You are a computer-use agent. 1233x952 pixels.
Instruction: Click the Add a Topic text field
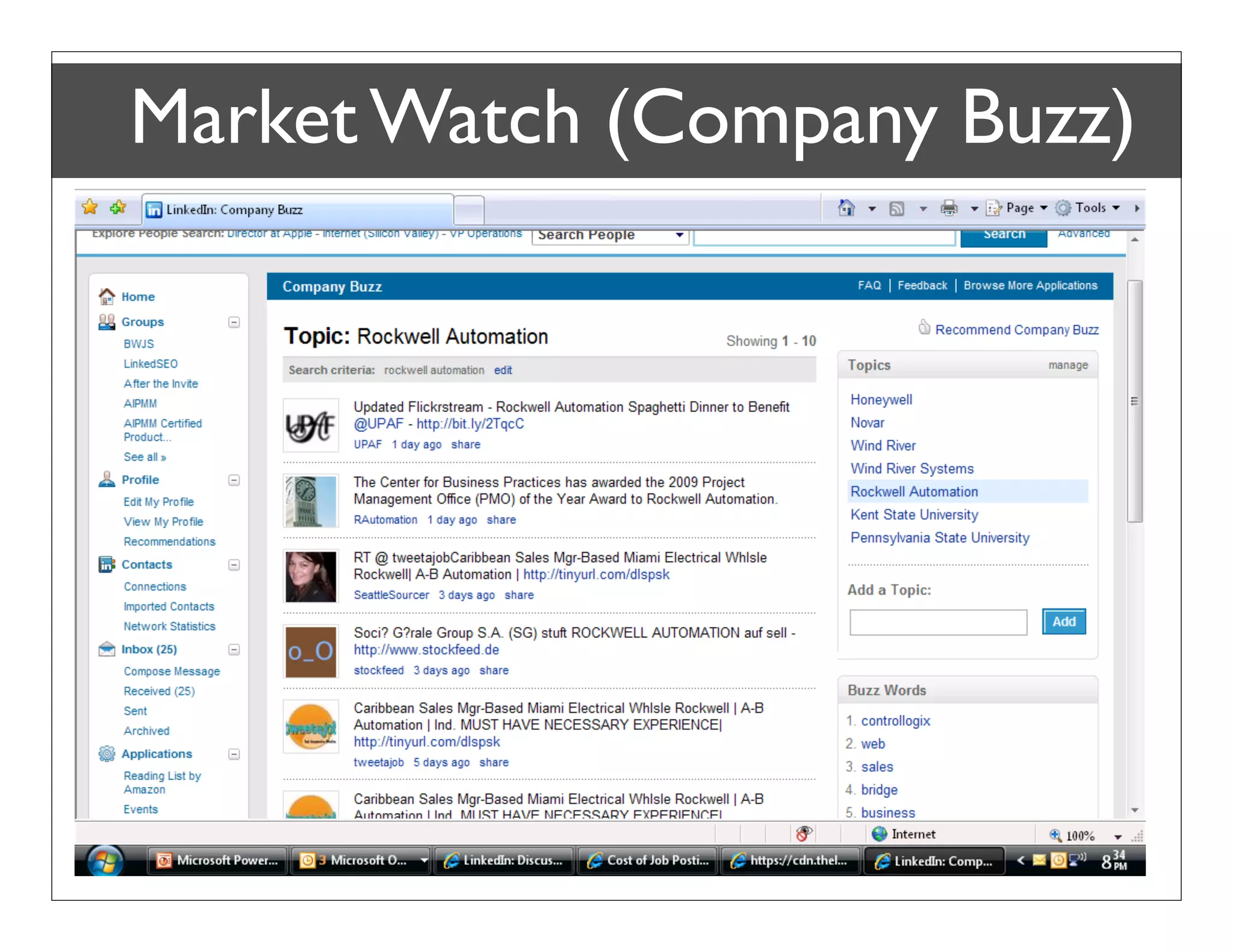coord(938,622)
